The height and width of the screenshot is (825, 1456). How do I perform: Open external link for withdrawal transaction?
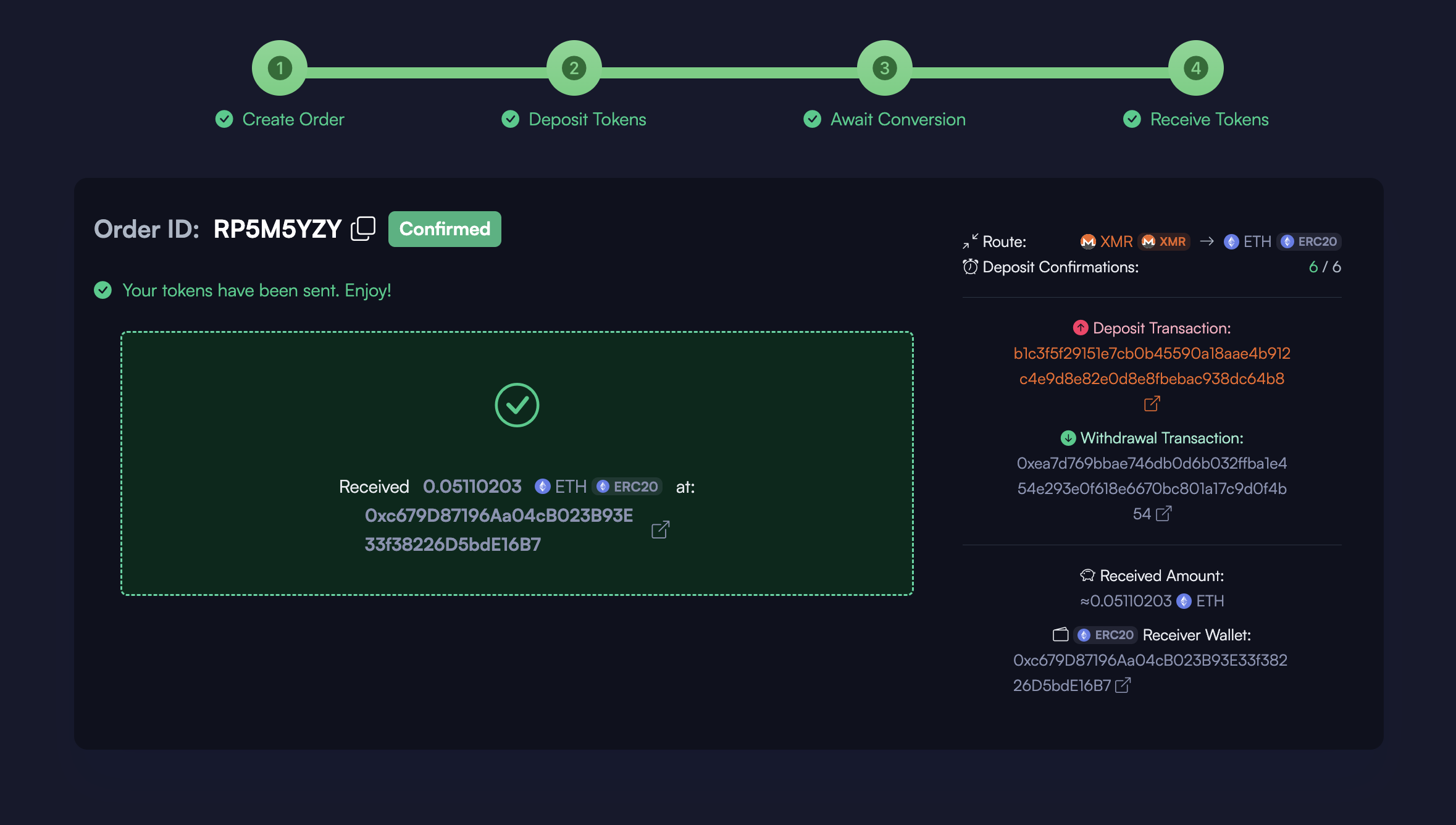click(1163, 514)
